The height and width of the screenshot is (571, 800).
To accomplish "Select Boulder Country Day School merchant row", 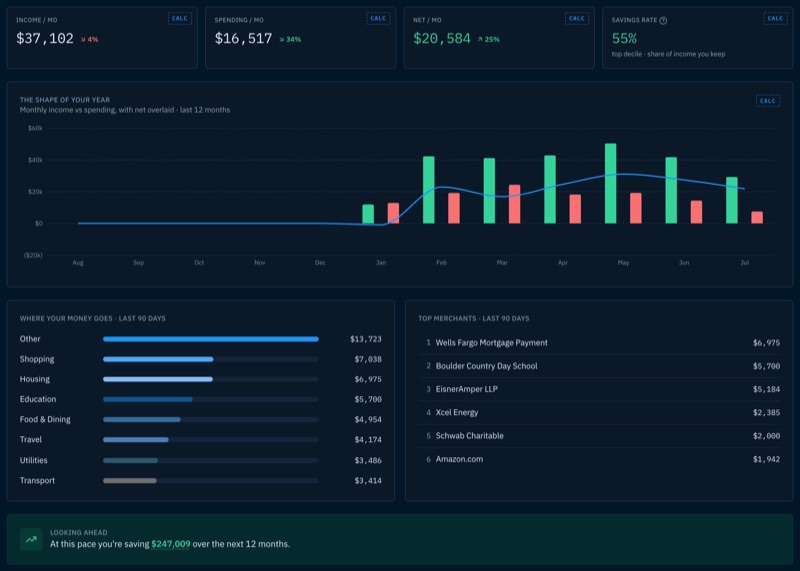I will 599,366.
